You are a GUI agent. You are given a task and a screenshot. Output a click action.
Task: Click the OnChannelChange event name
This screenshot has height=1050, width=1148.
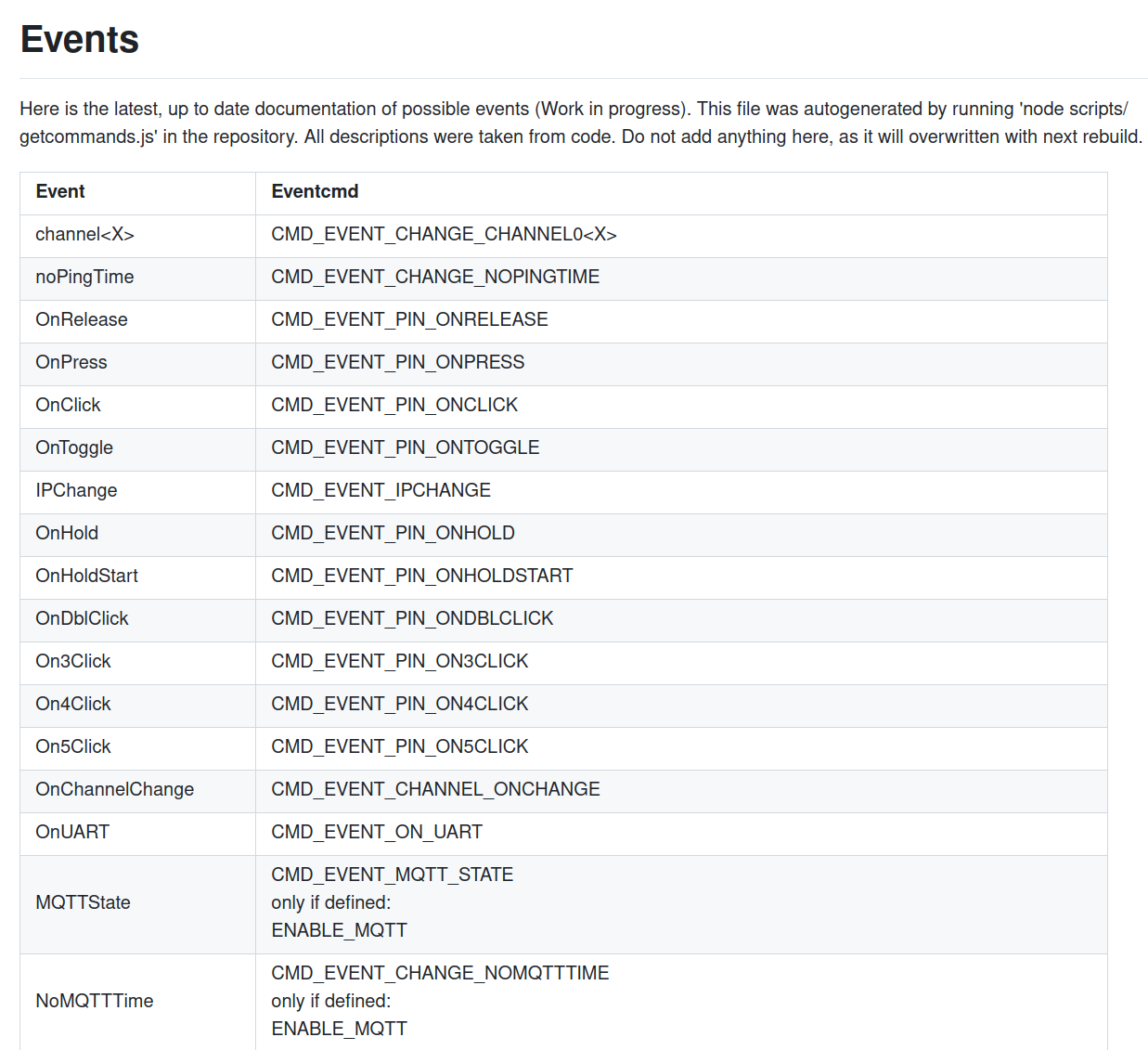115,789
